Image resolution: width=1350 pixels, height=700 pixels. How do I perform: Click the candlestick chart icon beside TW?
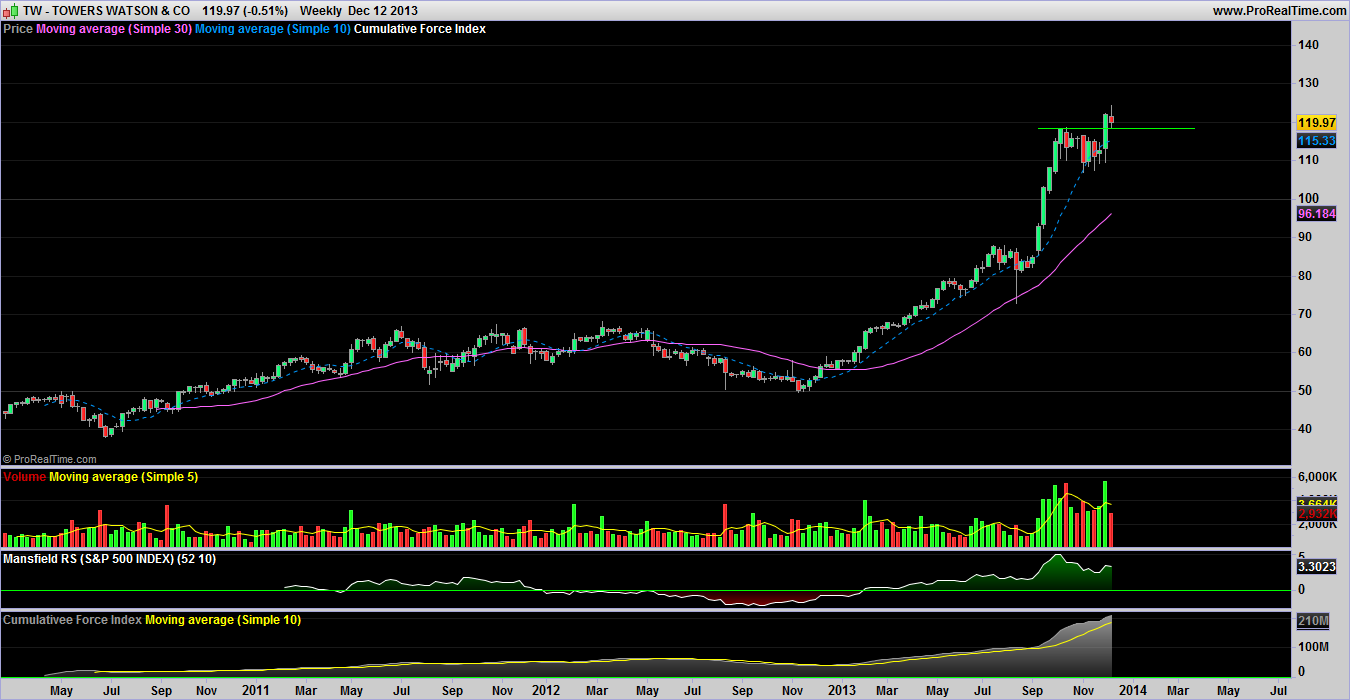pos(10,10)
